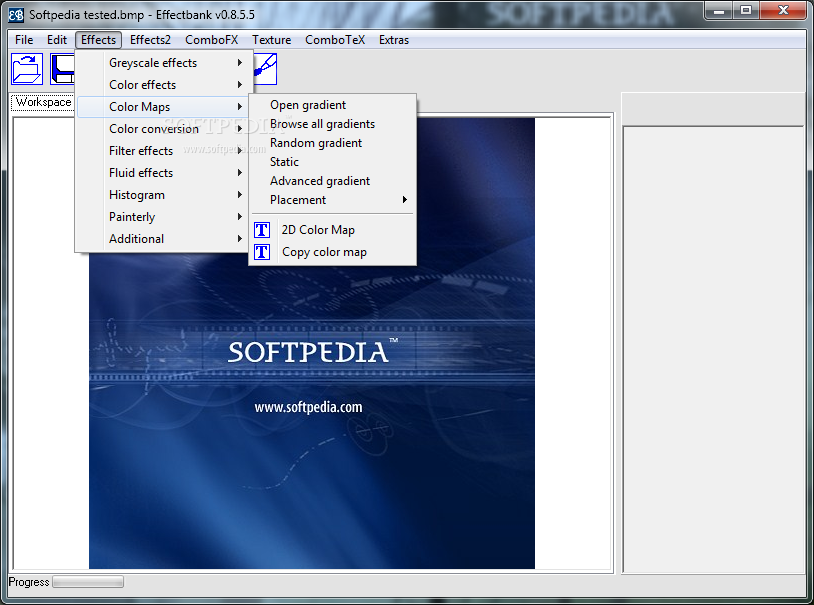Close the Effectbank window
Viewport: 814px width, 605px height.
pyautogui.click(x=784, y=10)
